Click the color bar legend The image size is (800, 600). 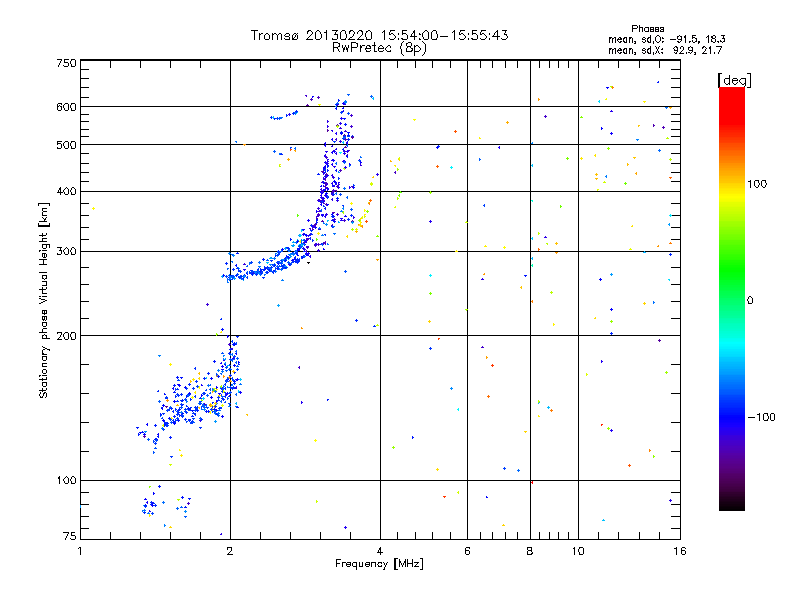(732, 298)
